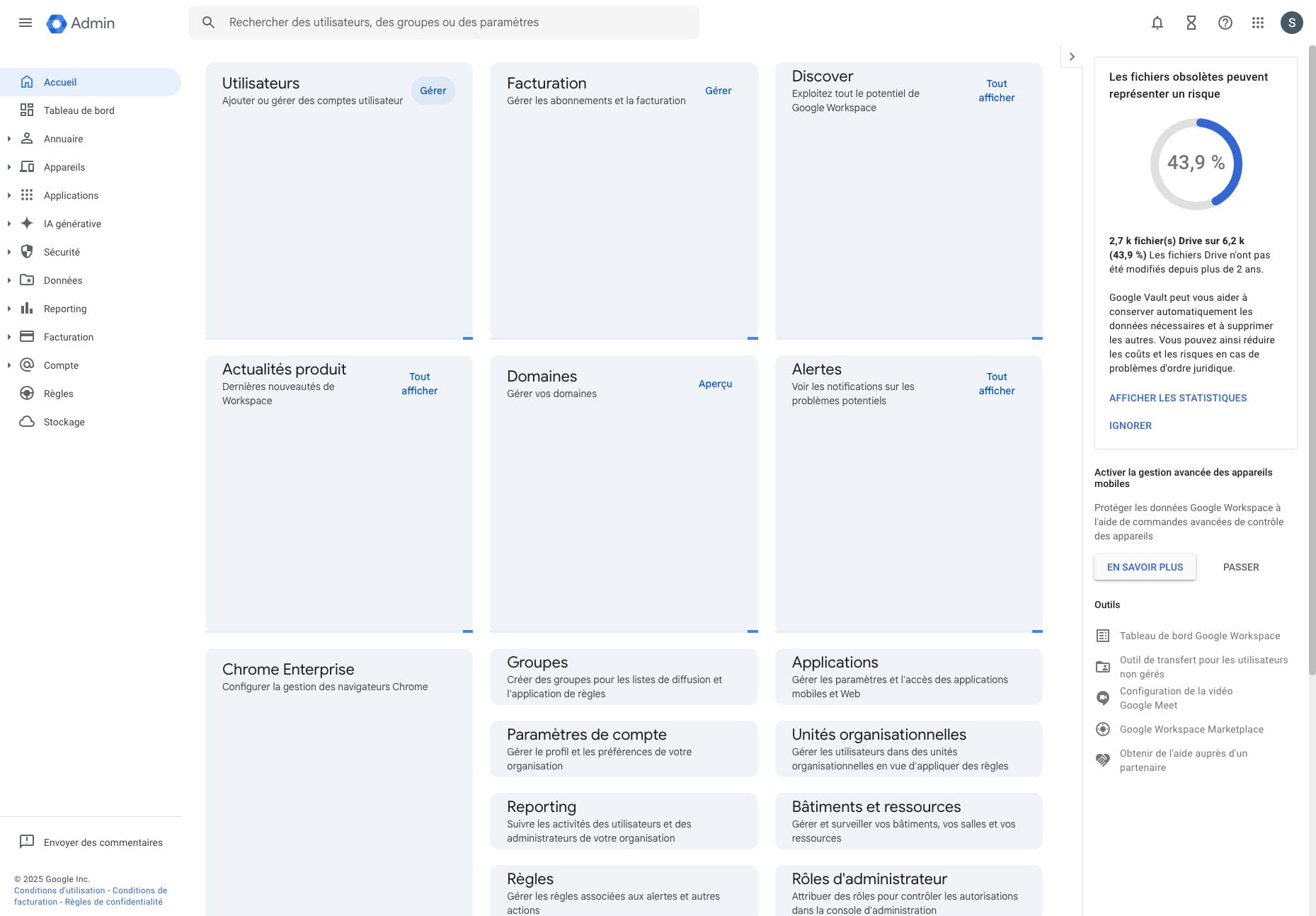The height and width of the screenshot is (916, 1316).
Task: Click the Applications grid icon in sidebar
Action: [27, 195]
